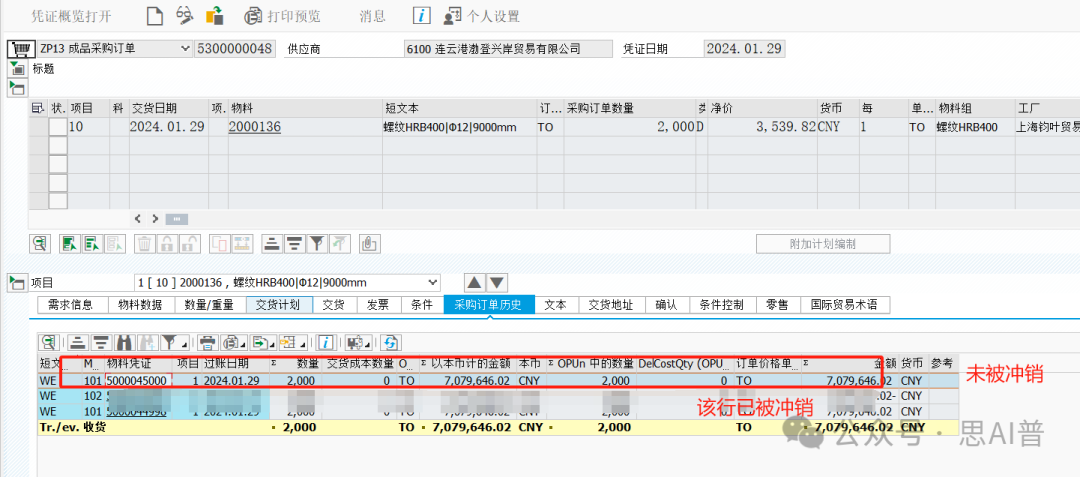Toggle the select-all rows icon in table header
Image resolution: width=1080 pixels, height=477 pixels.
click(x=39, y=108)
